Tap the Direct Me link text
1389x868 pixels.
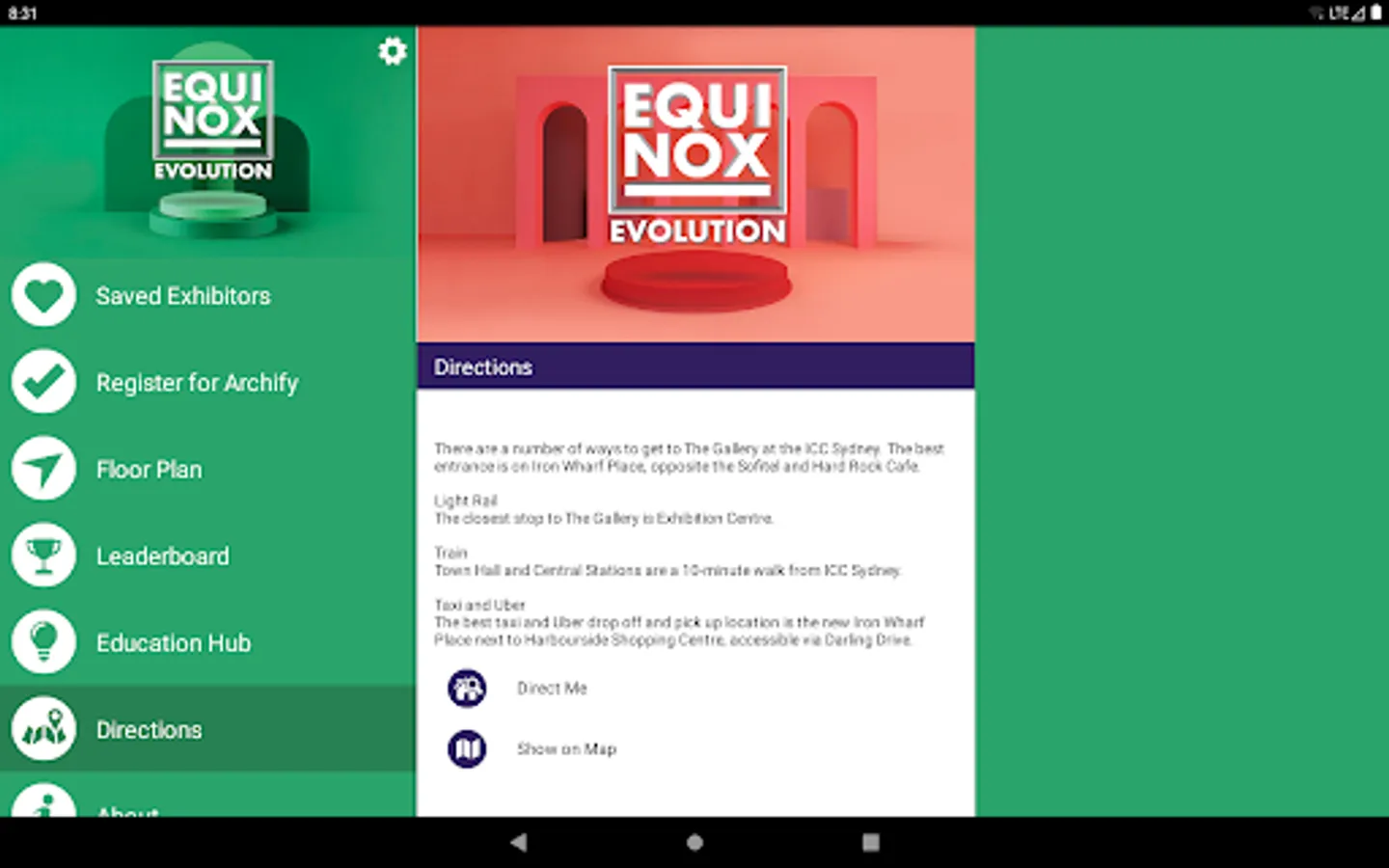552,689
